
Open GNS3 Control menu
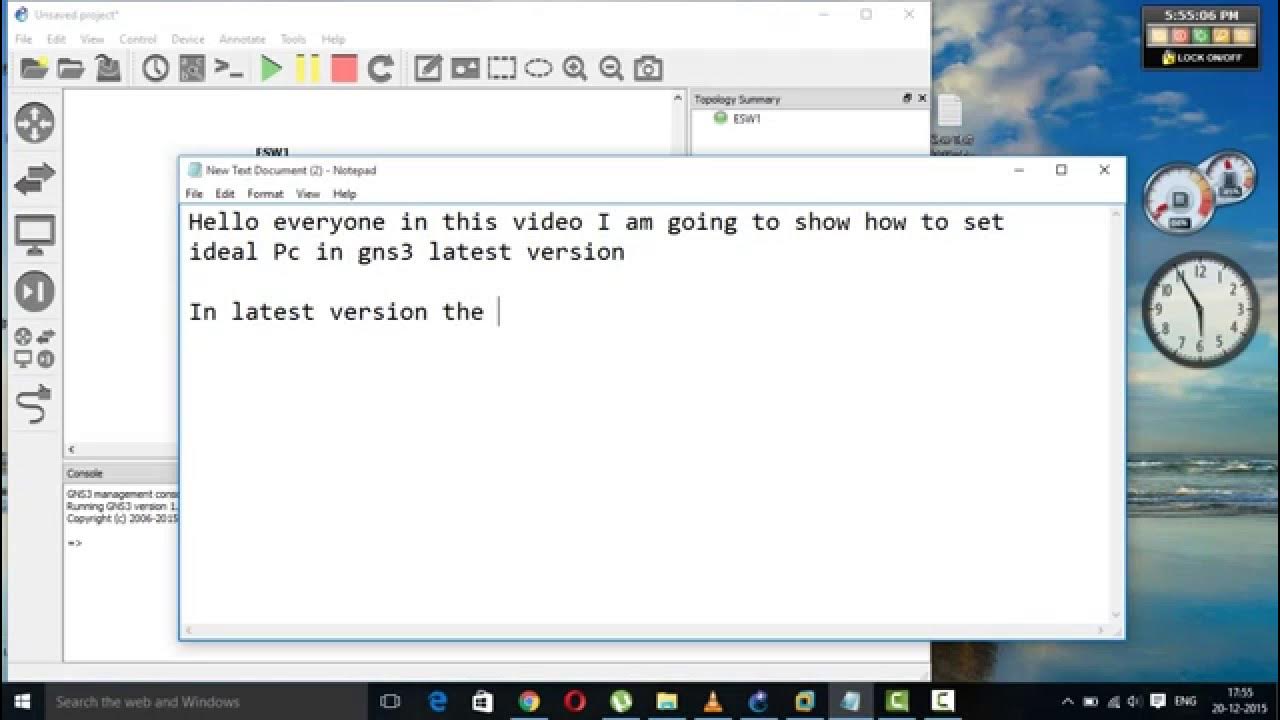[138, 39]
